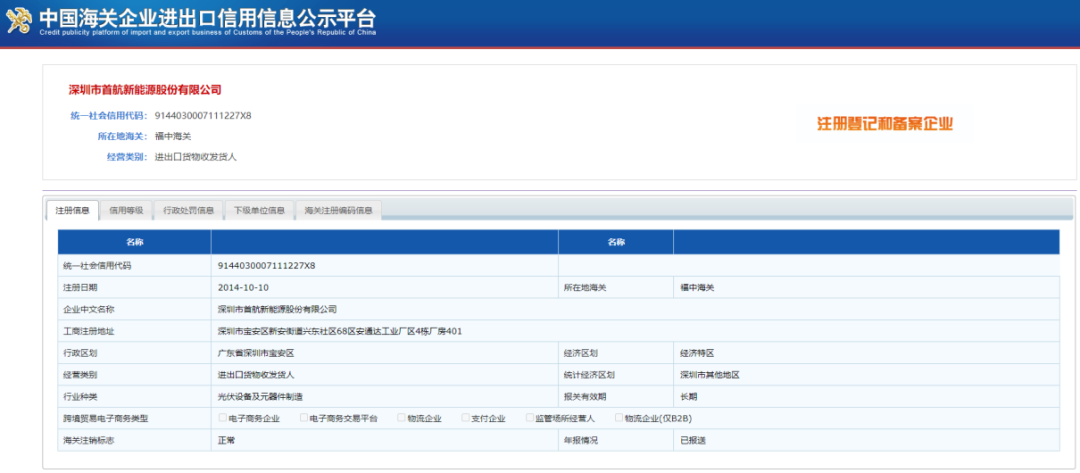
Task: Check the 物流企业(仅B2B) checkbox
Action: tap(619, 418)
